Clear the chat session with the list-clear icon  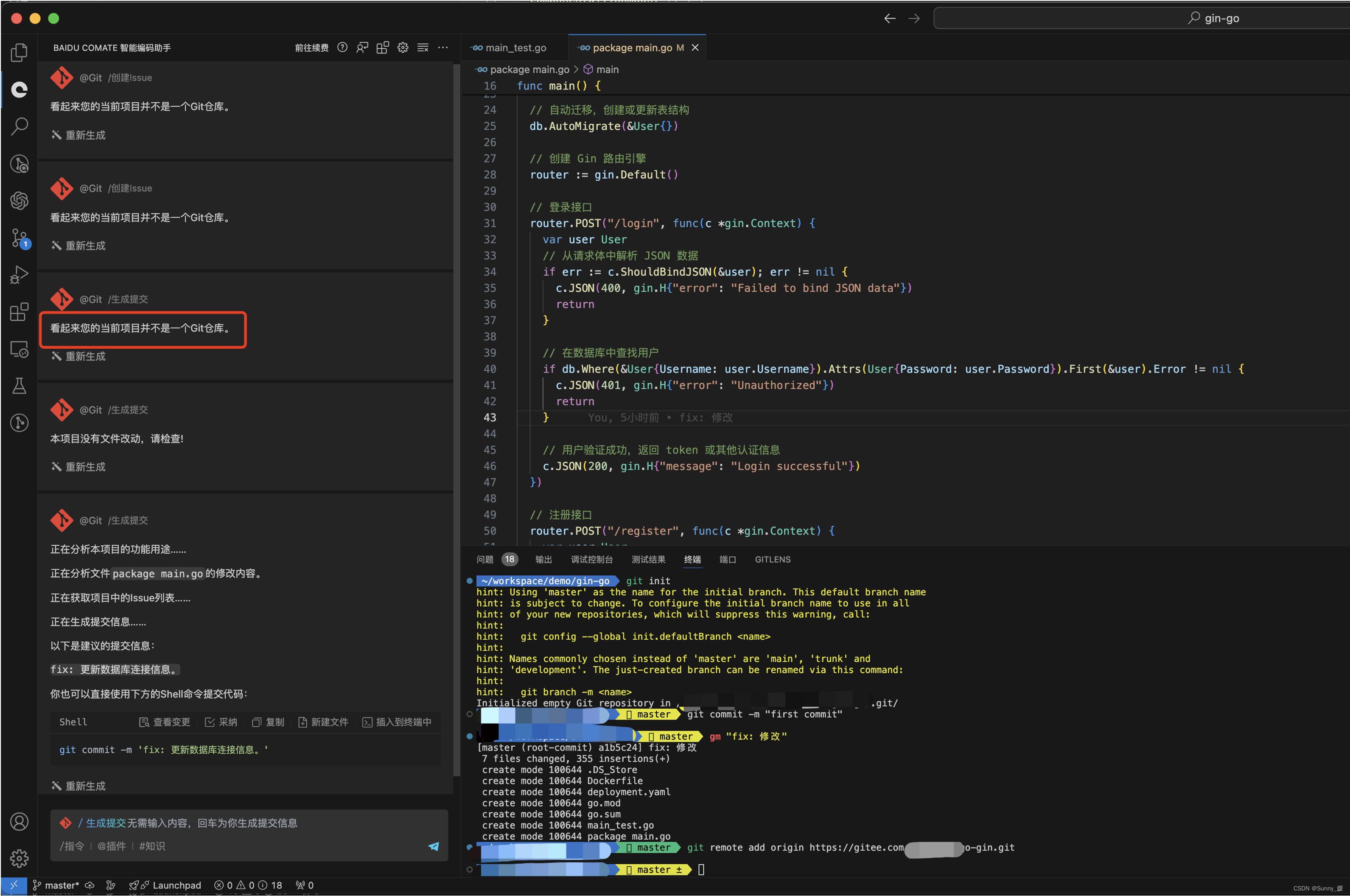pos(423,48)
